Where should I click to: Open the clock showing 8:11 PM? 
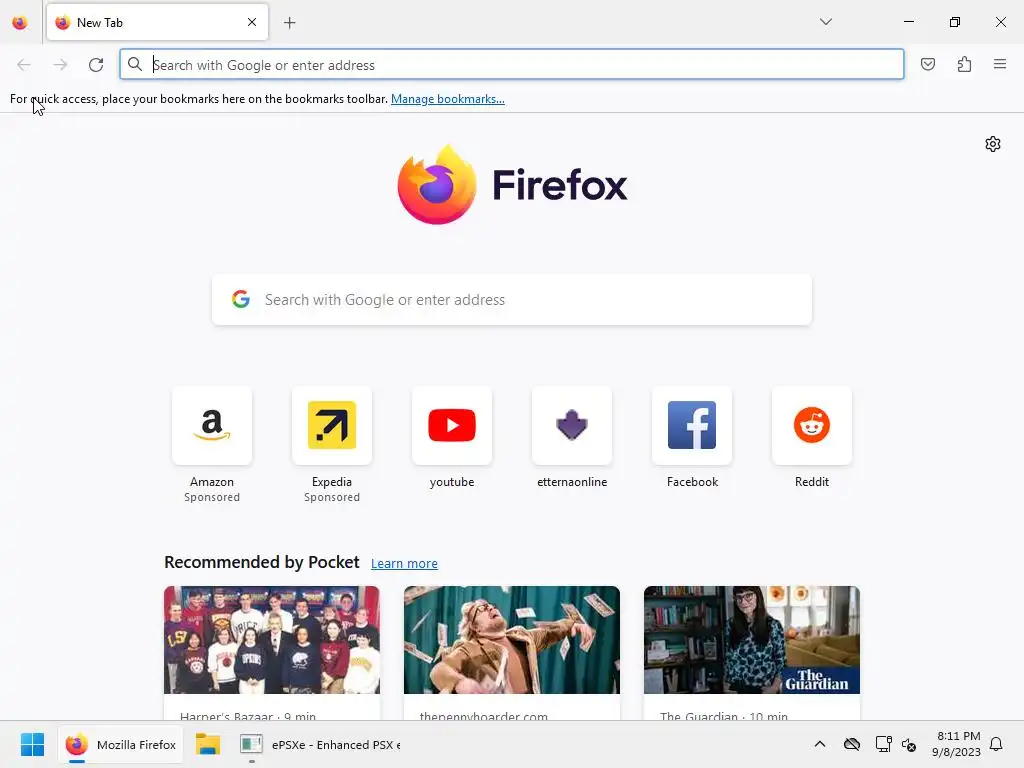pos(956,744)
